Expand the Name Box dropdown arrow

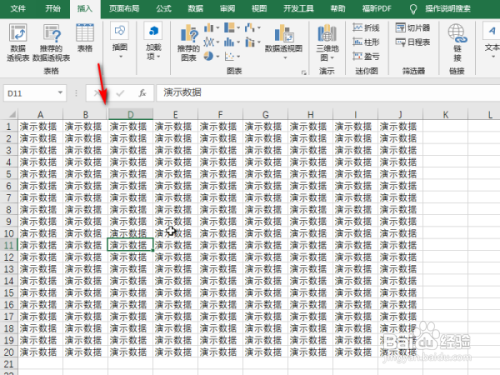click(60, 93)
